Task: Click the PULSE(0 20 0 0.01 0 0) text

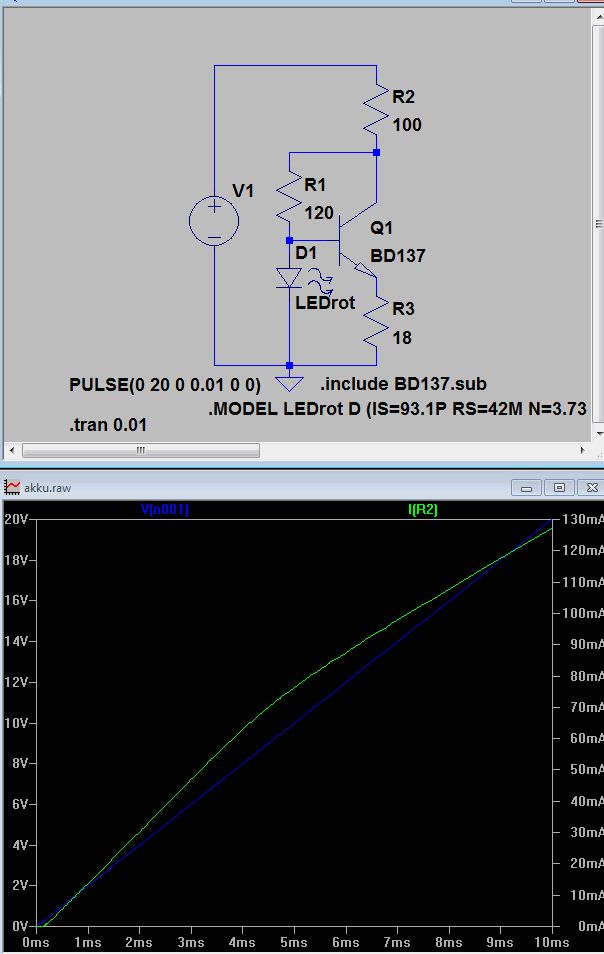Action: [165, 385]
